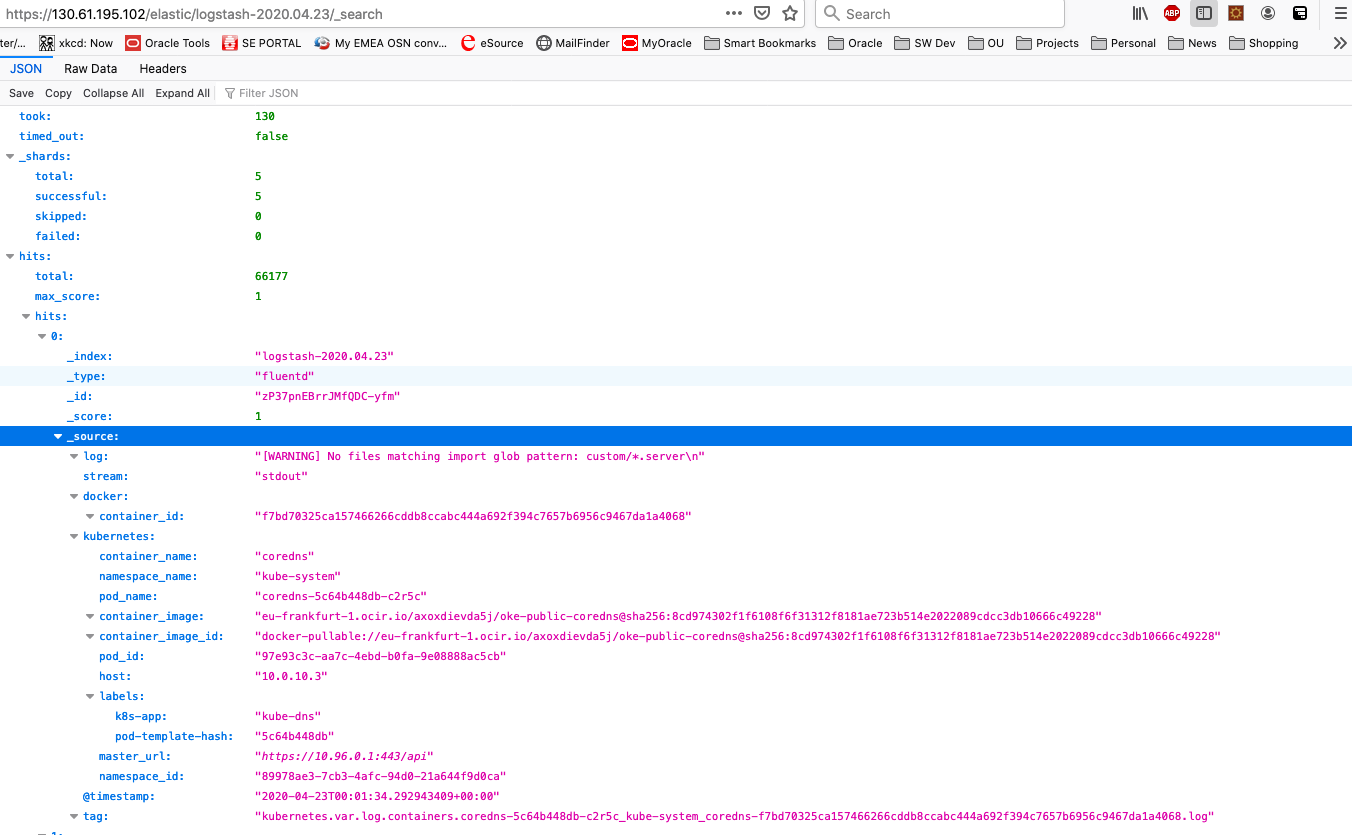Collapse the kubernetes node

point(74,537)
